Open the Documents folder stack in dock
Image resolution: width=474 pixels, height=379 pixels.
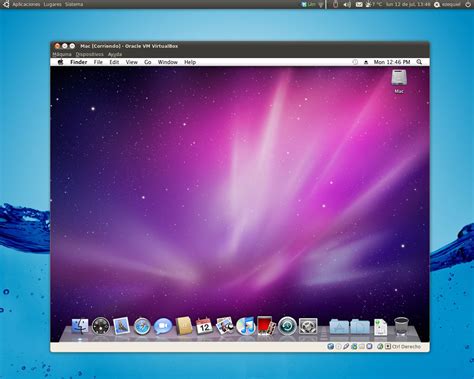[360, 326]
